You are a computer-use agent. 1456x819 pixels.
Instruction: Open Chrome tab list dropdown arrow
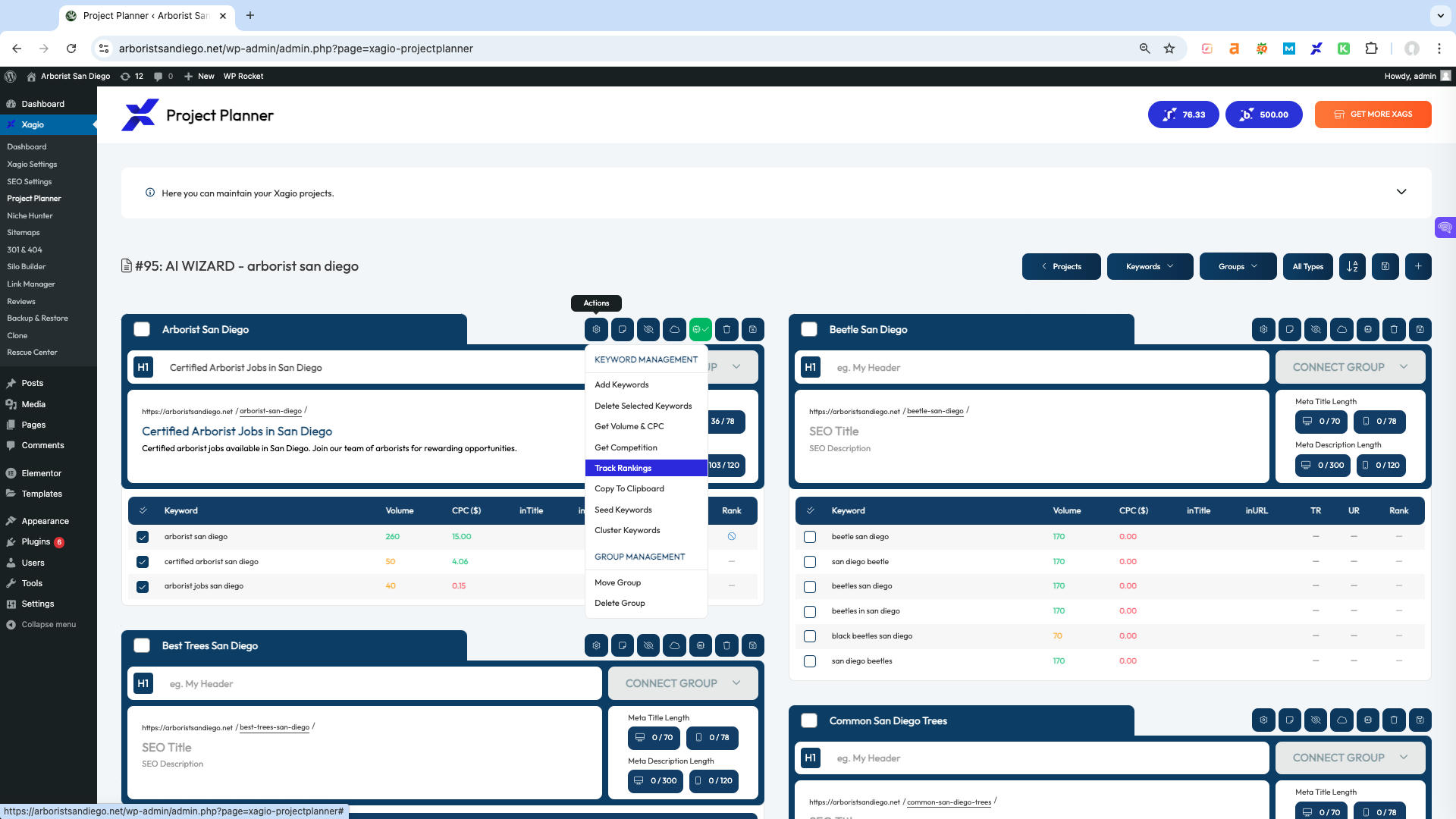pos(1440,15)
